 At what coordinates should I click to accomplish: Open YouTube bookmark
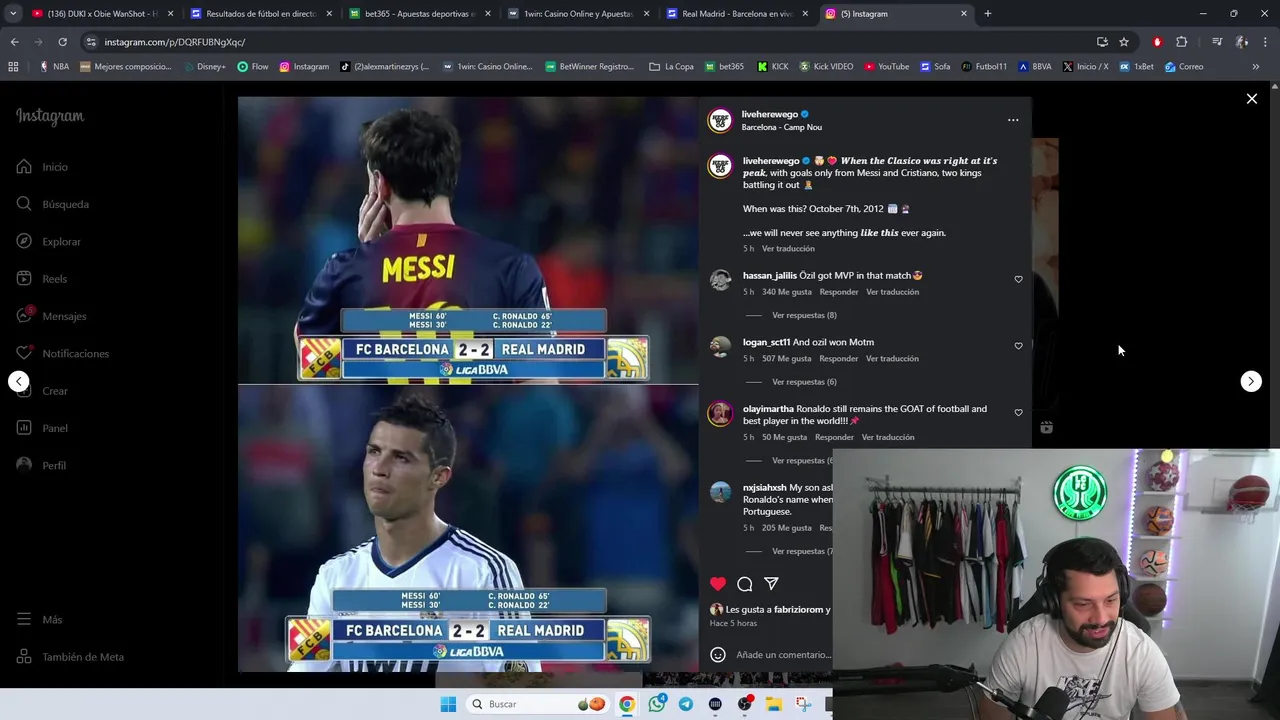886,67
